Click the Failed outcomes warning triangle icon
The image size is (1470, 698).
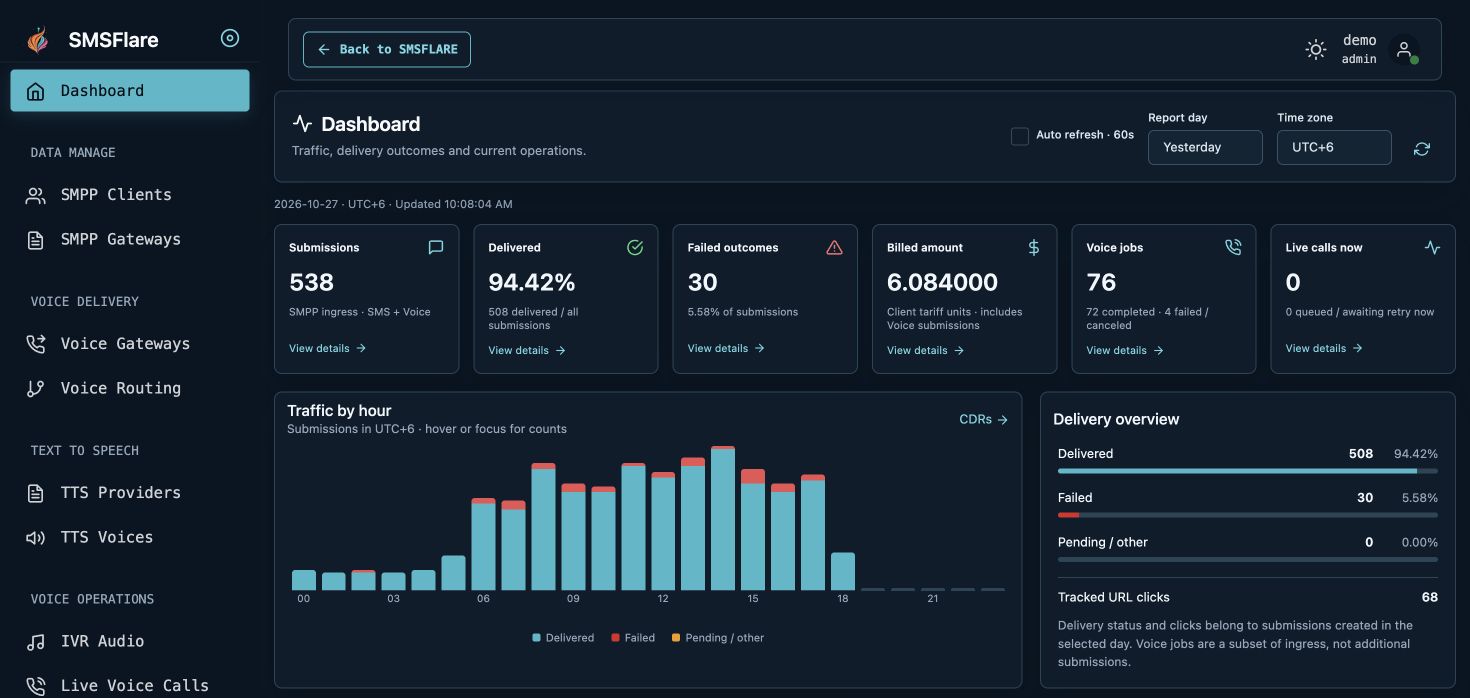834,247
